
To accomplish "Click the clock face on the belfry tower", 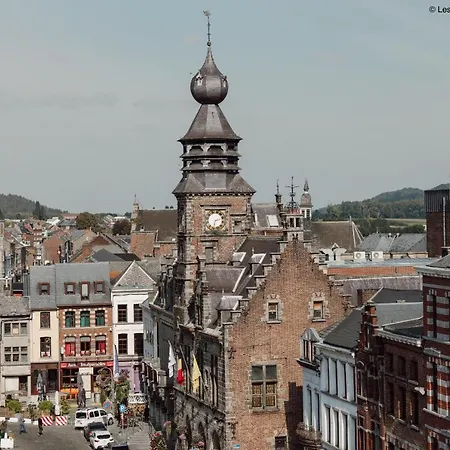I will tap(215, 220).
